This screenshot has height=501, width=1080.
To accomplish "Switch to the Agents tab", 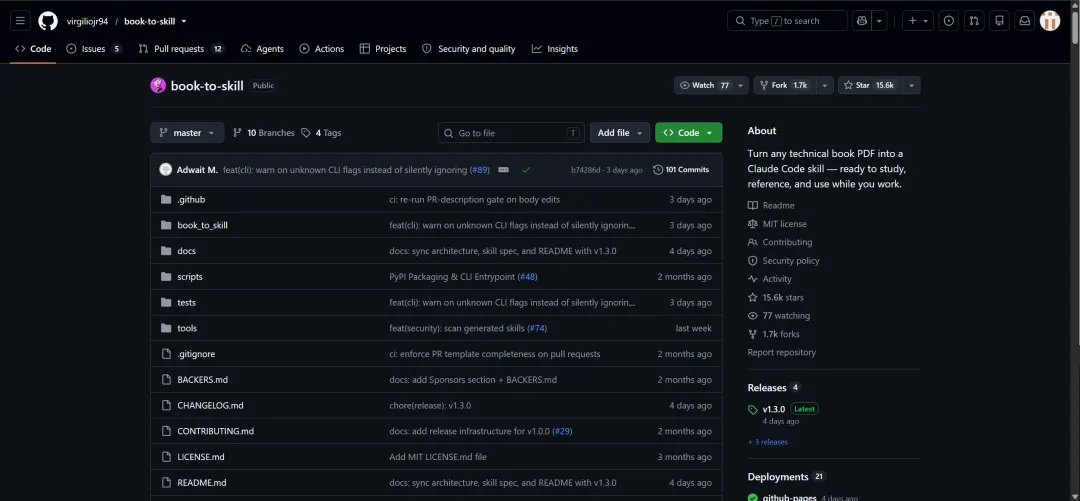I will click(x=262, y=49).
